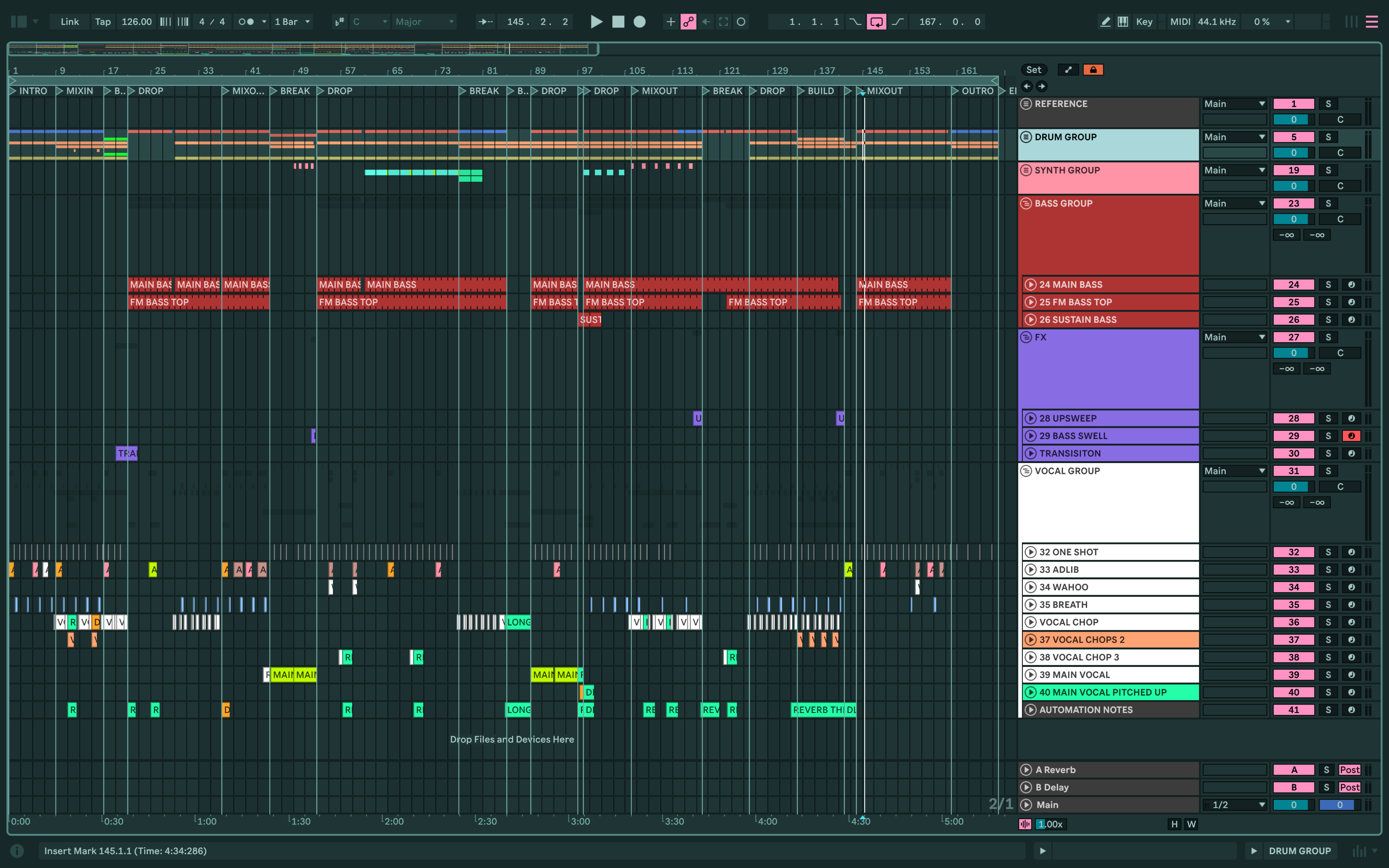Jump to the OUTRO locator

973,91
